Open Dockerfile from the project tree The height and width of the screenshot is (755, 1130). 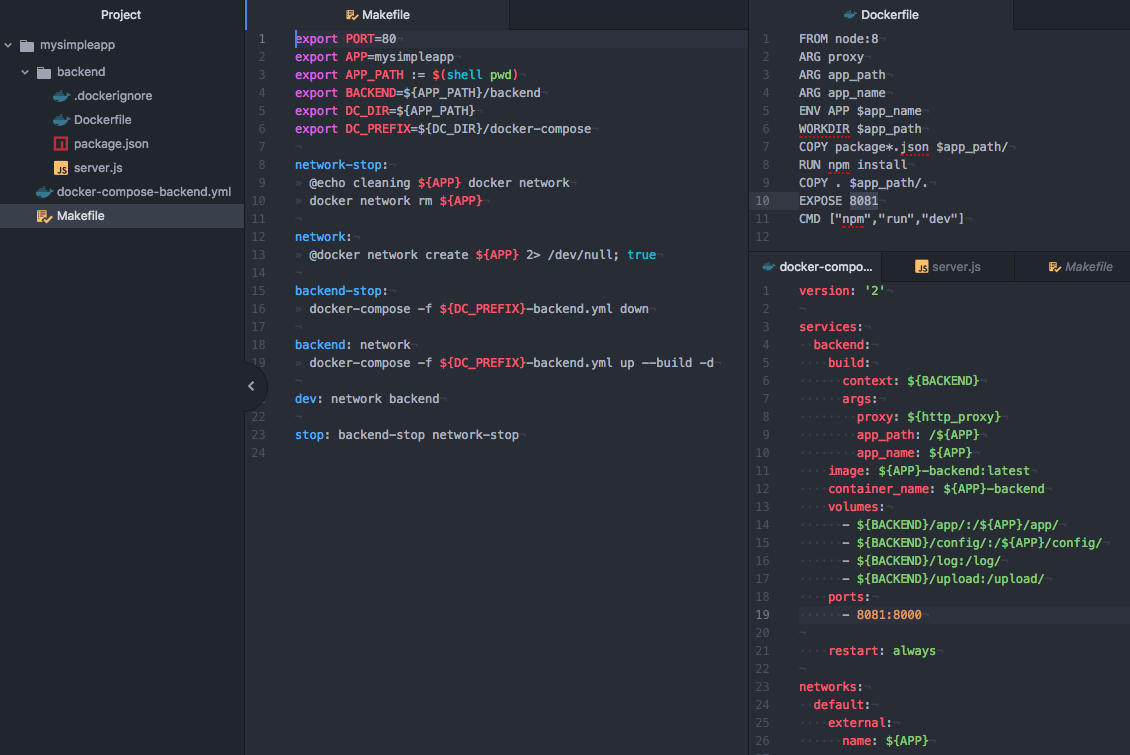tap(102, 120)
